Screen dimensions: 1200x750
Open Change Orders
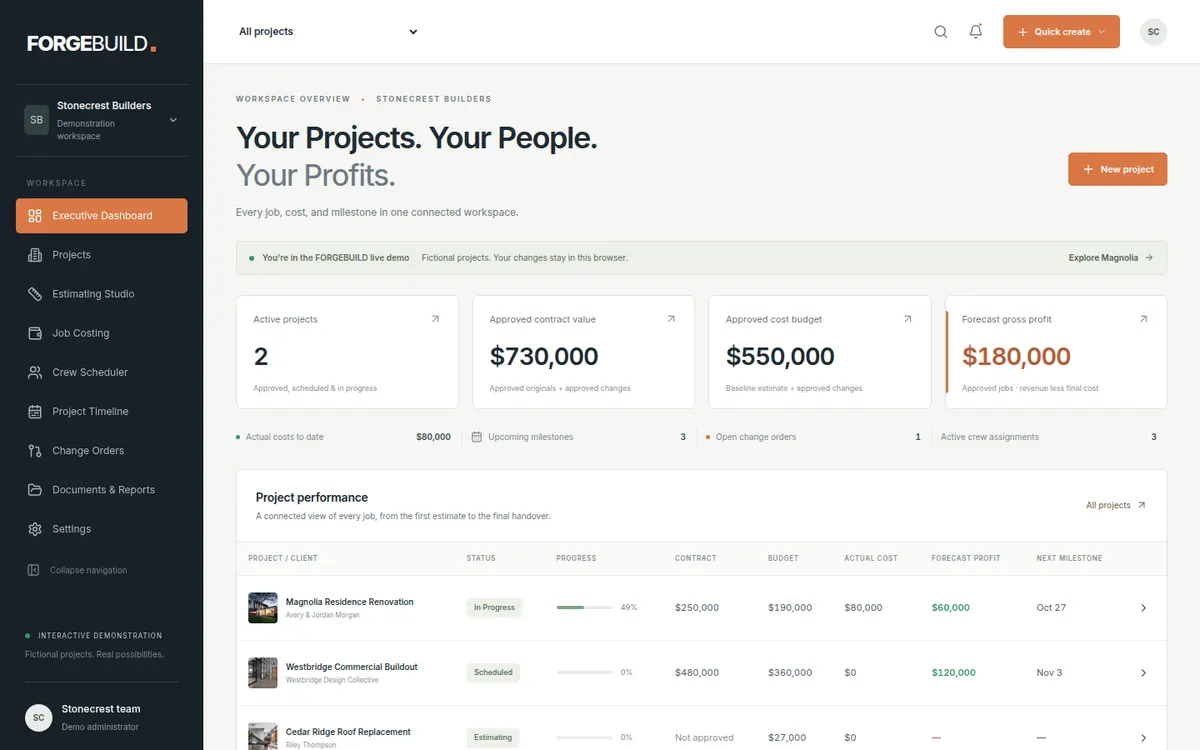[x=101, y=451]
